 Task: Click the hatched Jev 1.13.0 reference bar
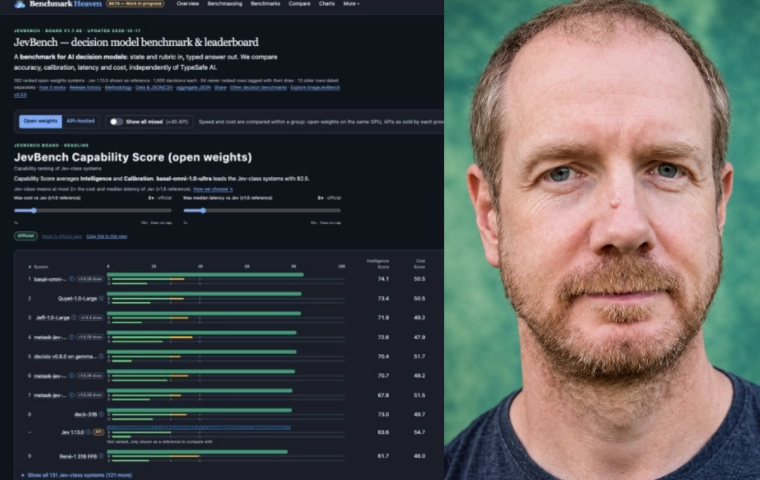coord(199,428)
